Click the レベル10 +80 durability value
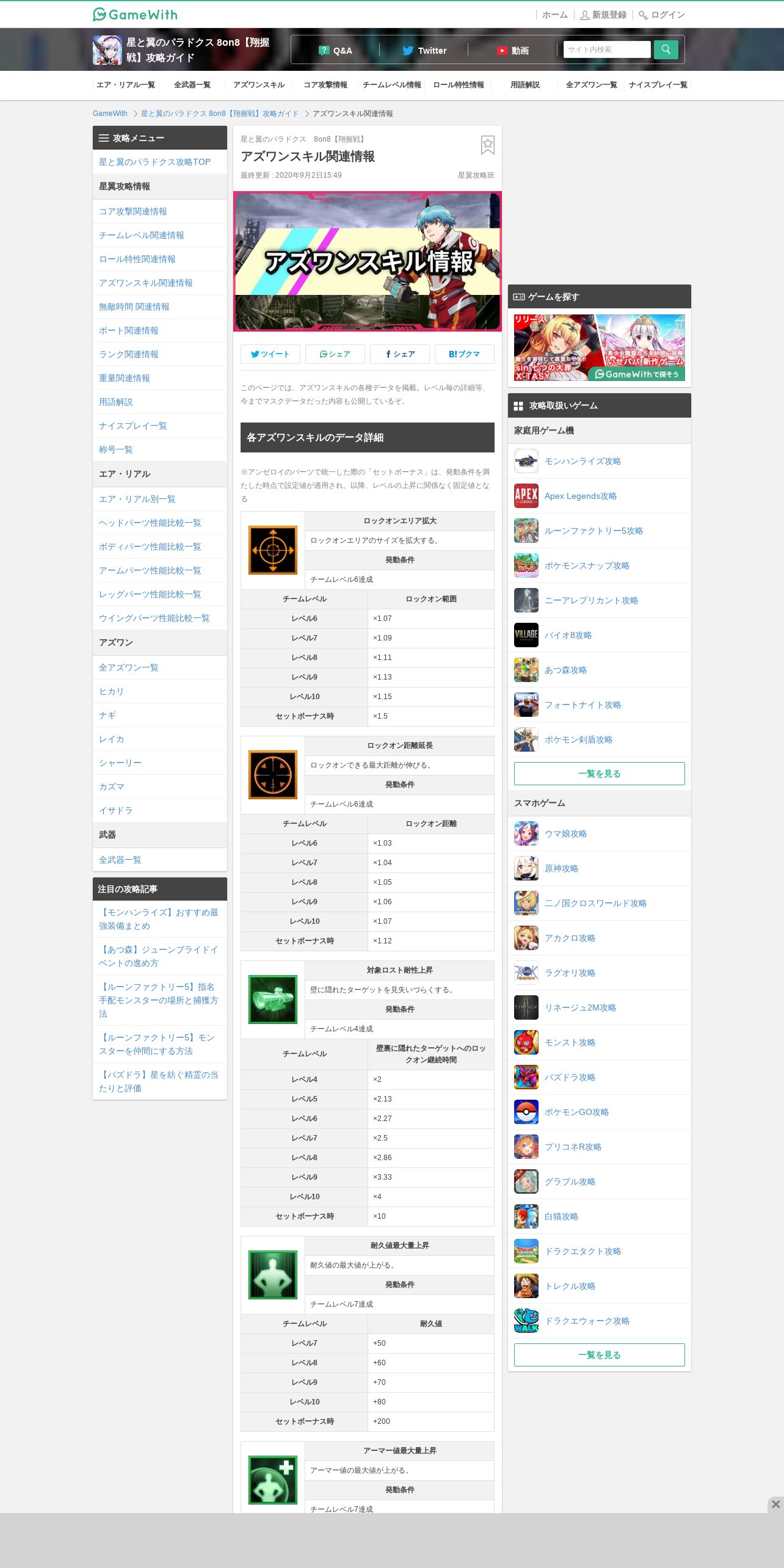Image resolution: width=784 pixels, height=1568 pixels. tap(431, 1402)
